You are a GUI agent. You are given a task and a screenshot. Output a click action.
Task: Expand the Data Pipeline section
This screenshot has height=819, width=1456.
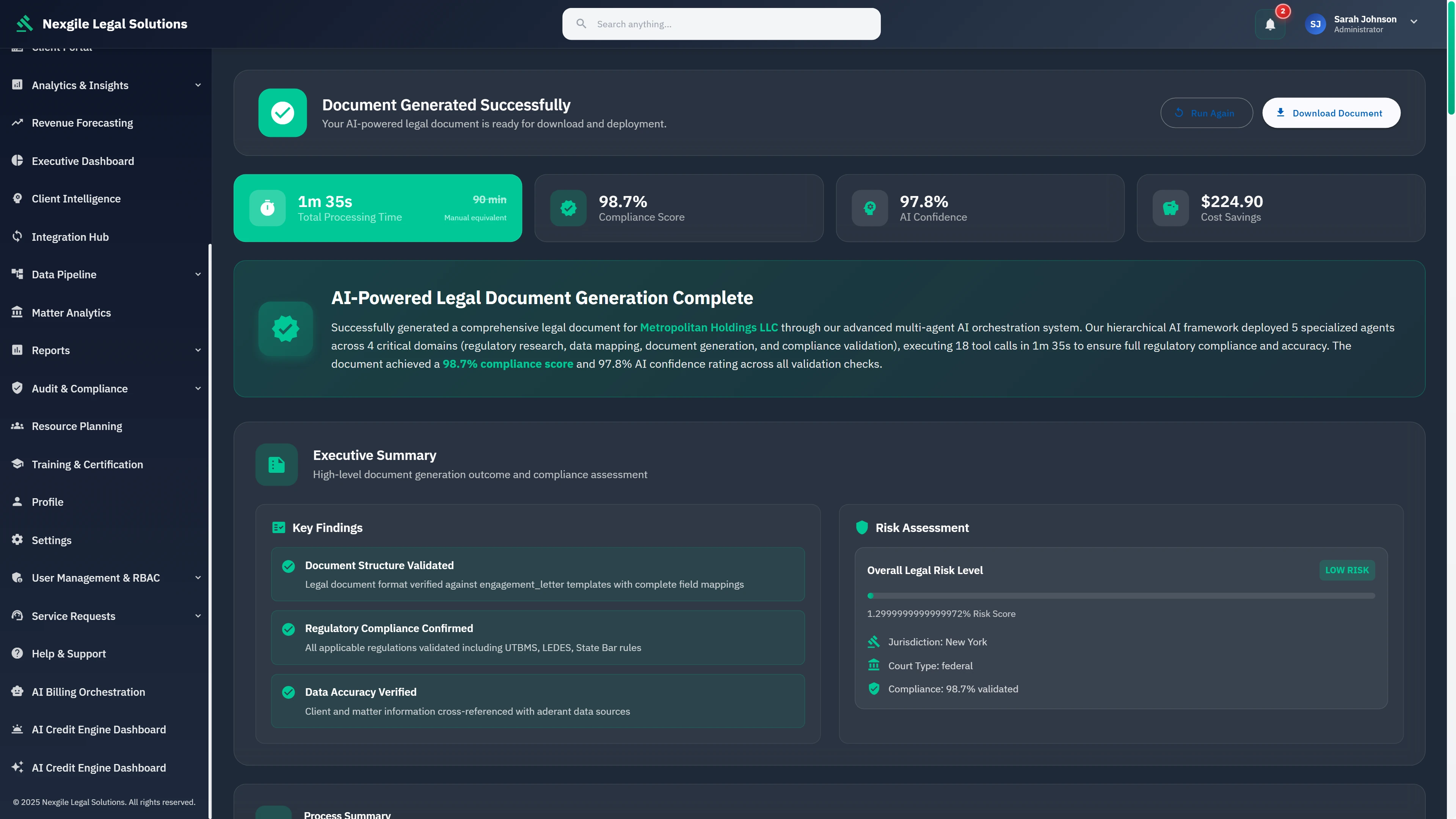click(x=198, y=274)
